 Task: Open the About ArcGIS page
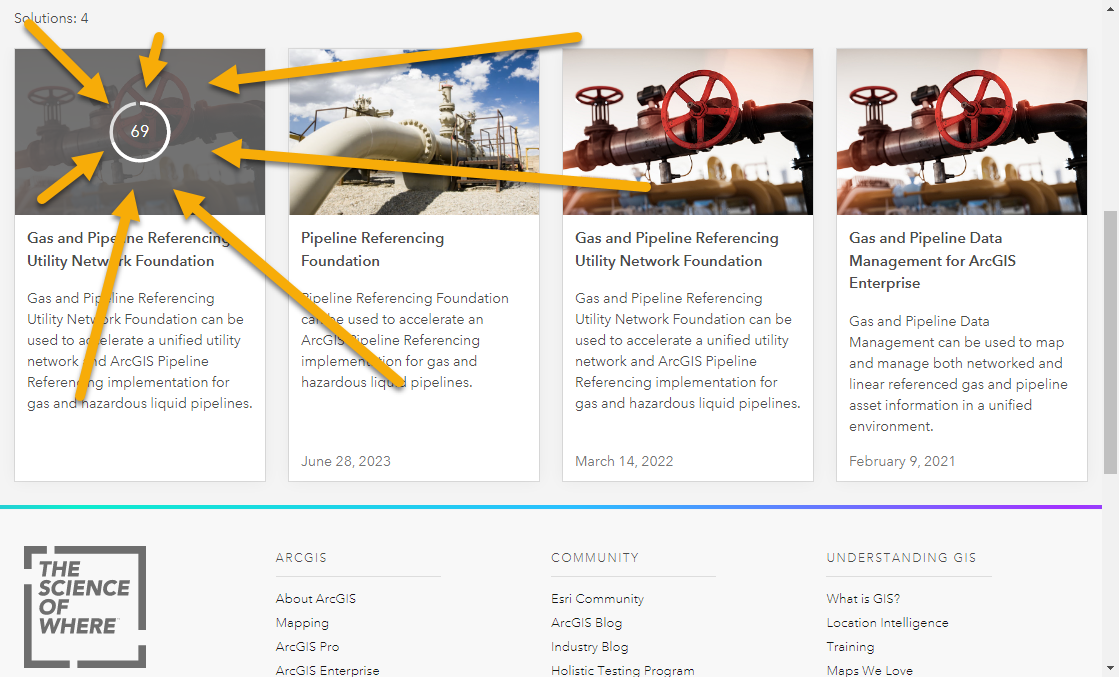315,598
